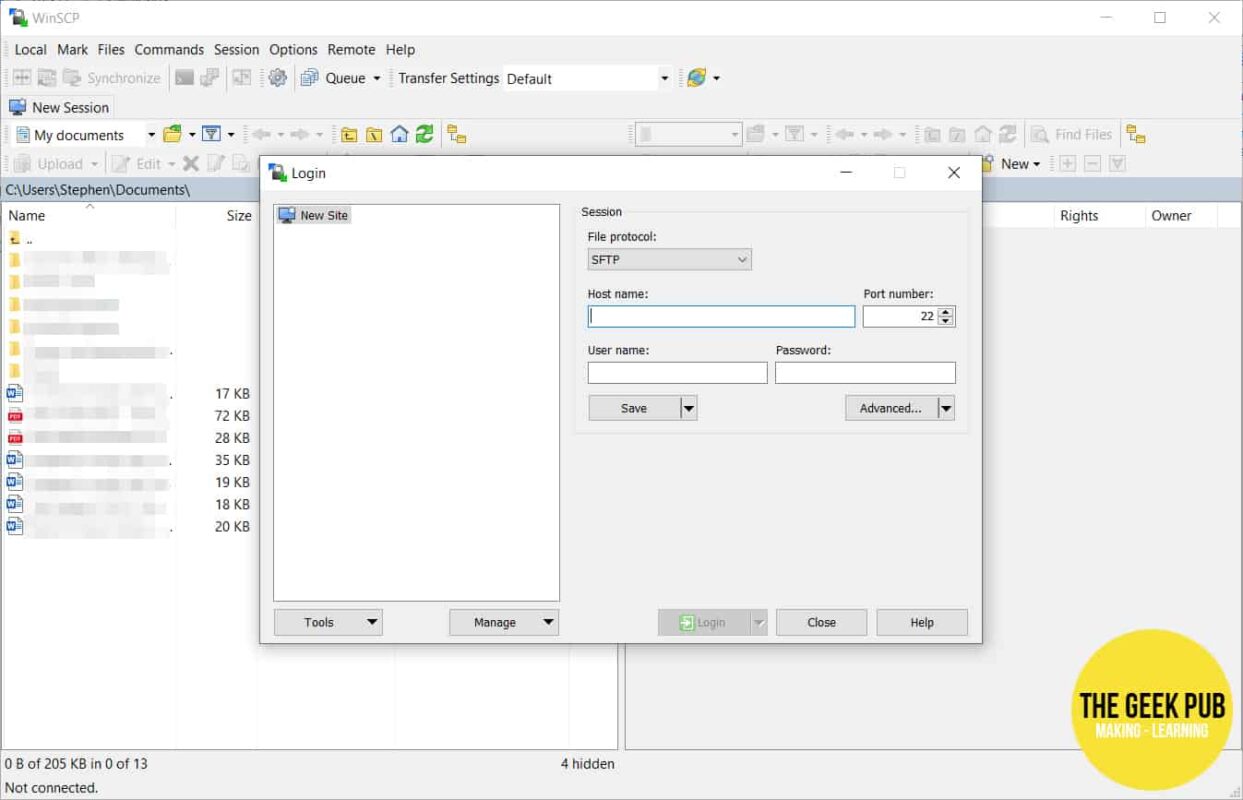1243x800 pixels.
Task: Click the Queue icon in the toolbar
Action: tap(310, 78)
